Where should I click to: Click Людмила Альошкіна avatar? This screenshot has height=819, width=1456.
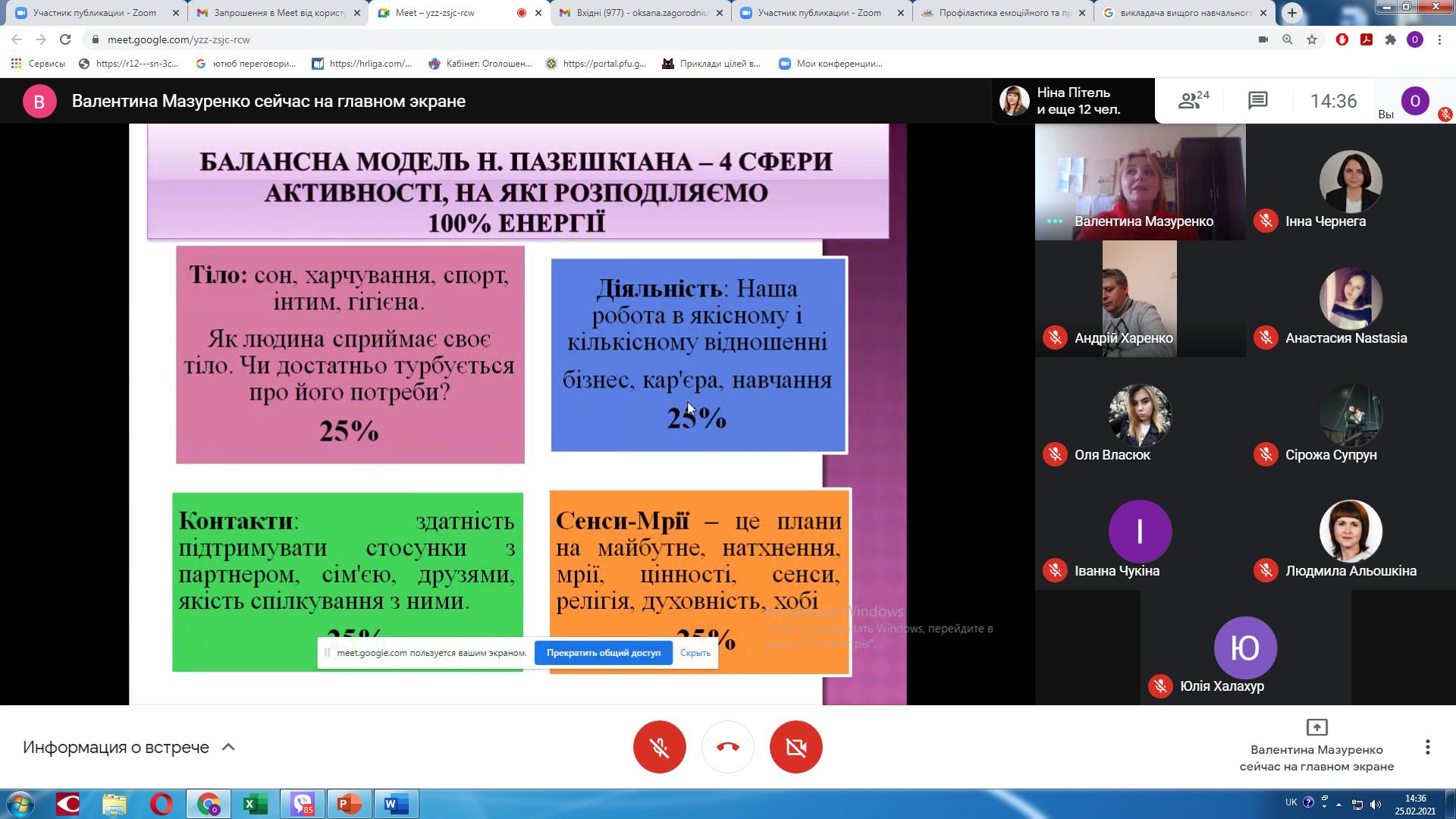tap(1351, 532)
